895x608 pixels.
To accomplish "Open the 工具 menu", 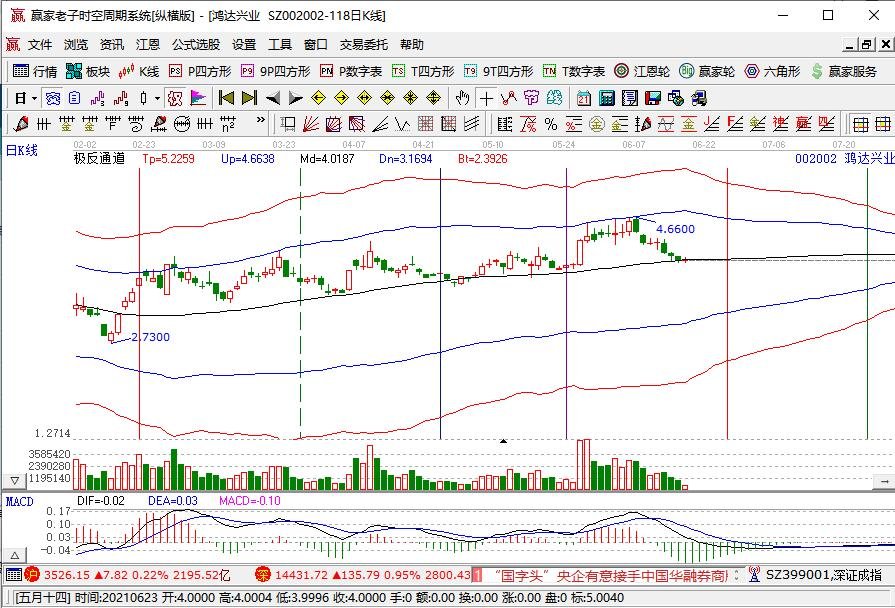I will 280,45.
